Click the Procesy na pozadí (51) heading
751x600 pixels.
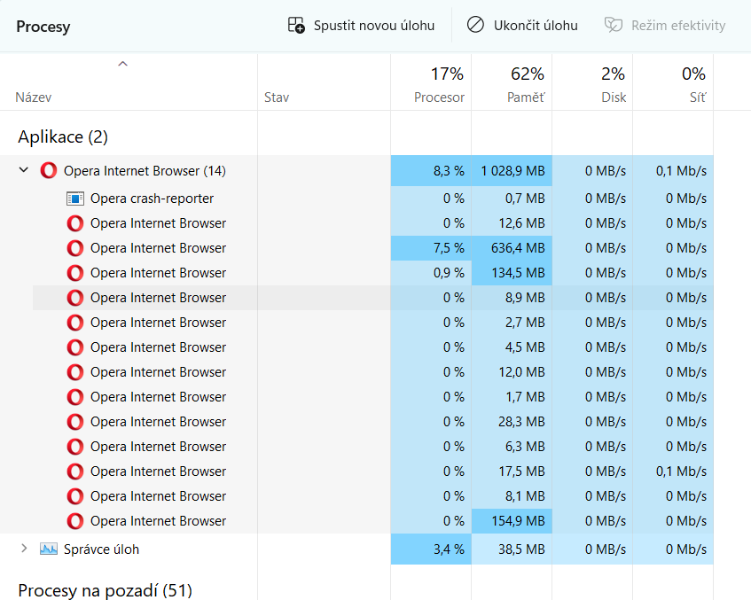tap(105, 590)
